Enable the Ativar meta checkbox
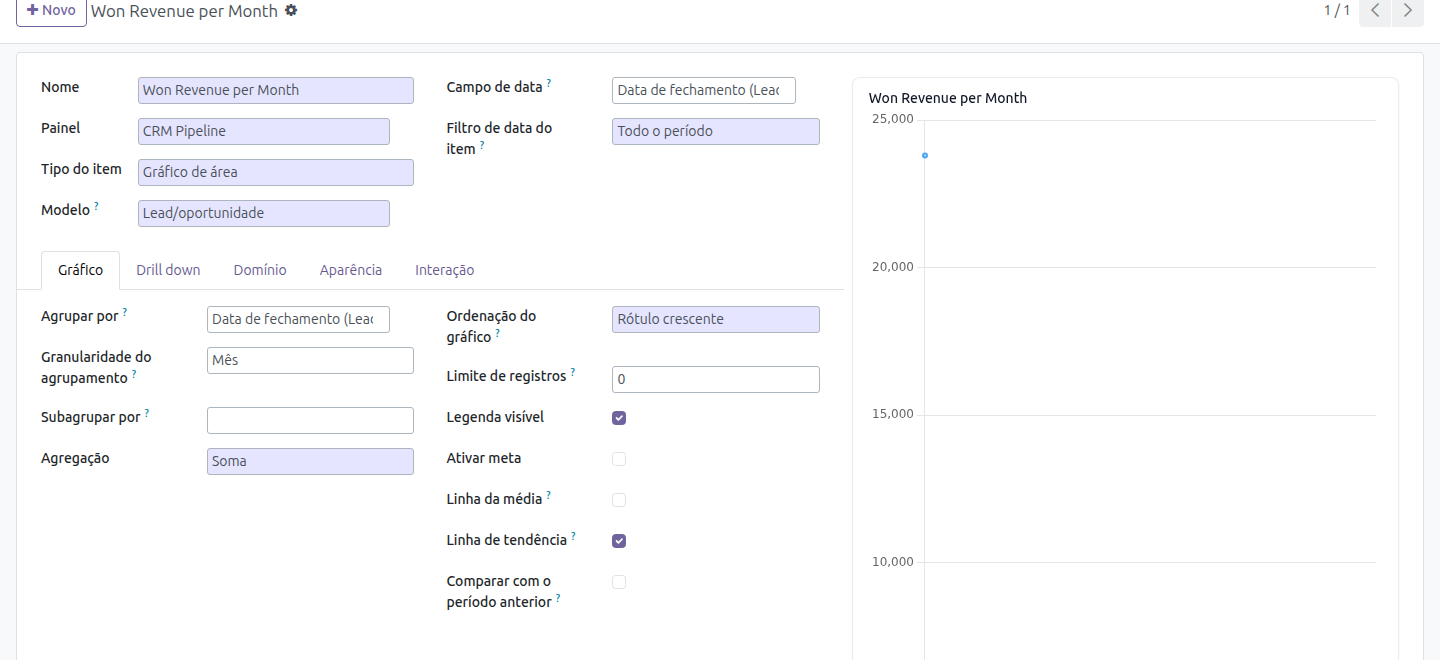The image size is (1440, 660). click(619, 459)
